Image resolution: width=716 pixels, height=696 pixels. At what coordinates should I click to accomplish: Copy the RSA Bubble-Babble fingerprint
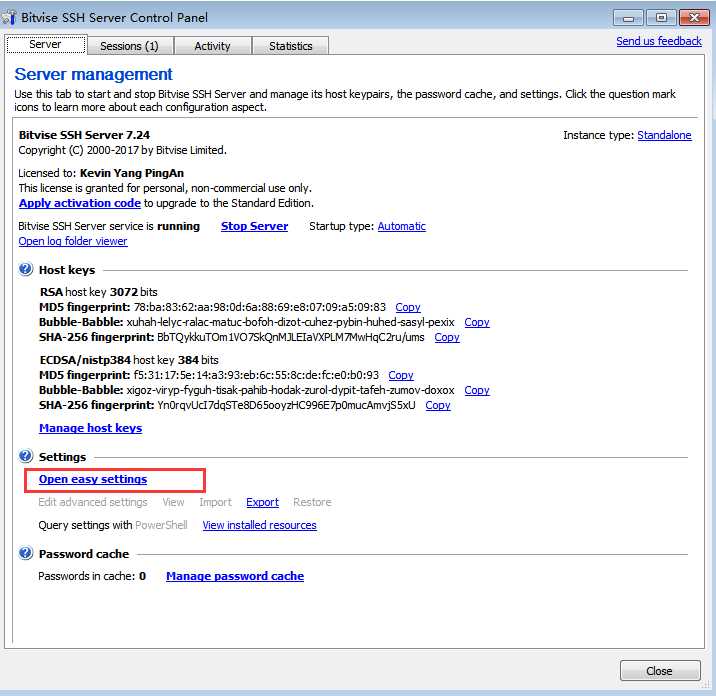point(477,322)
